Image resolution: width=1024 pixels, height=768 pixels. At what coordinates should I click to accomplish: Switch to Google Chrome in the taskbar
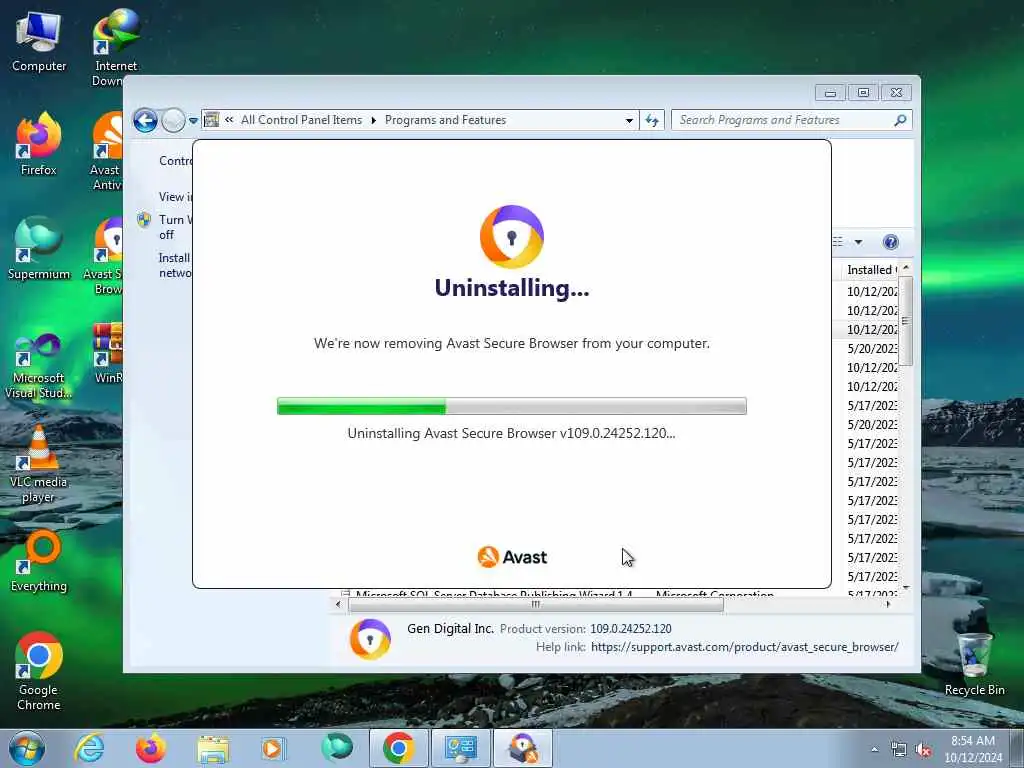click(398, 748)
